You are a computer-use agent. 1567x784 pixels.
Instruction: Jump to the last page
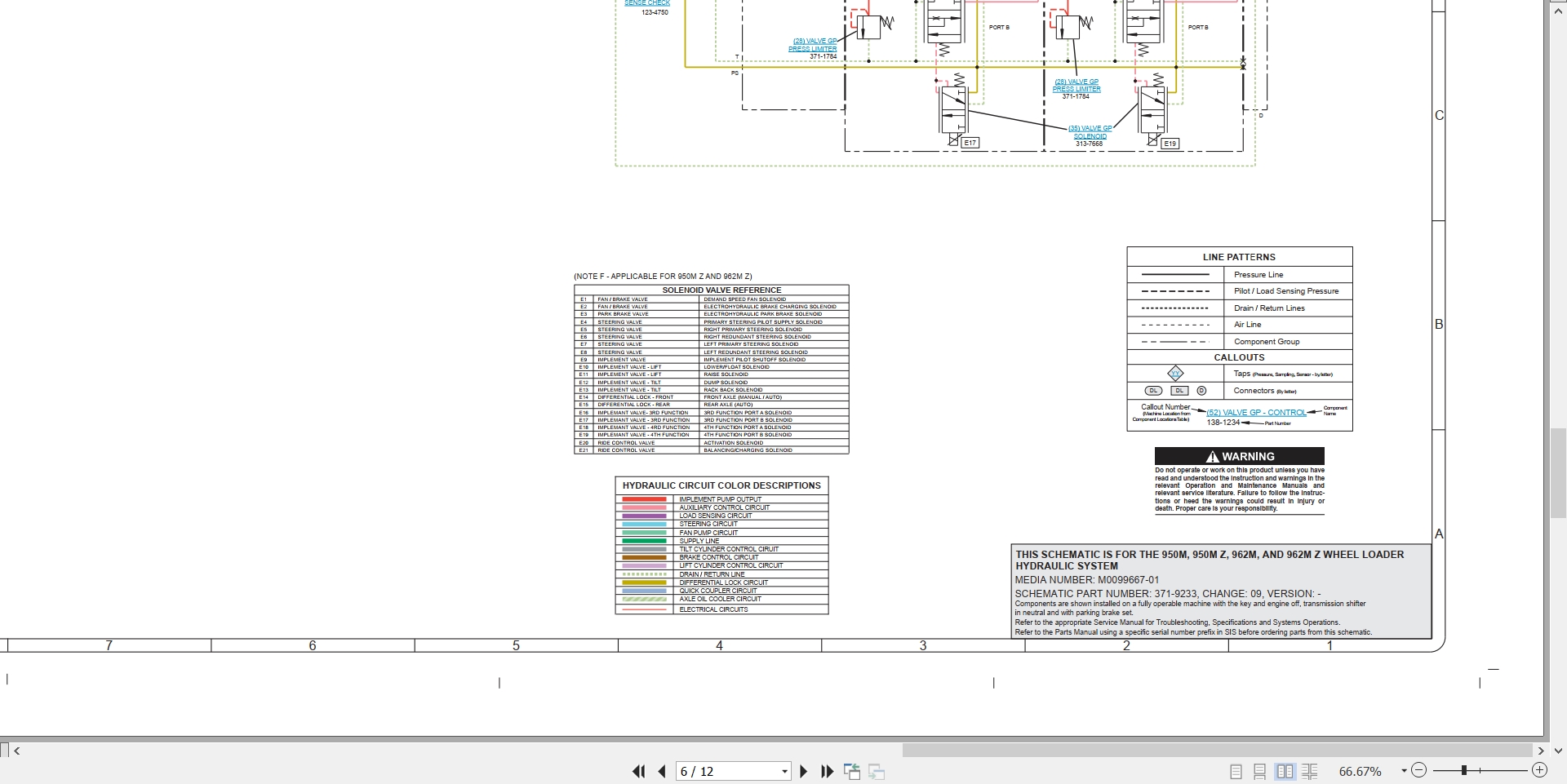827,771
